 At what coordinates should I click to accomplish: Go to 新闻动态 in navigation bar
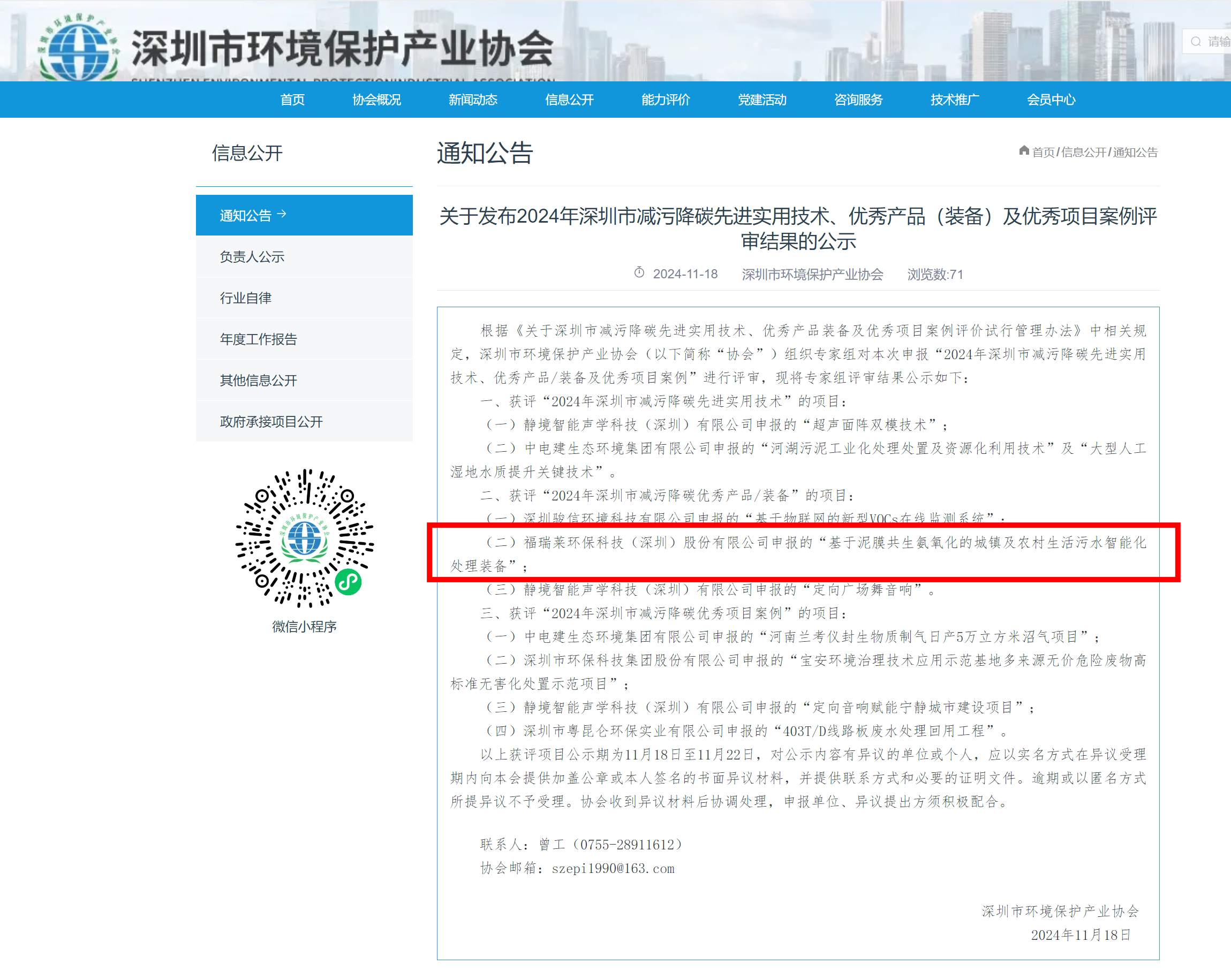(473, 100)
